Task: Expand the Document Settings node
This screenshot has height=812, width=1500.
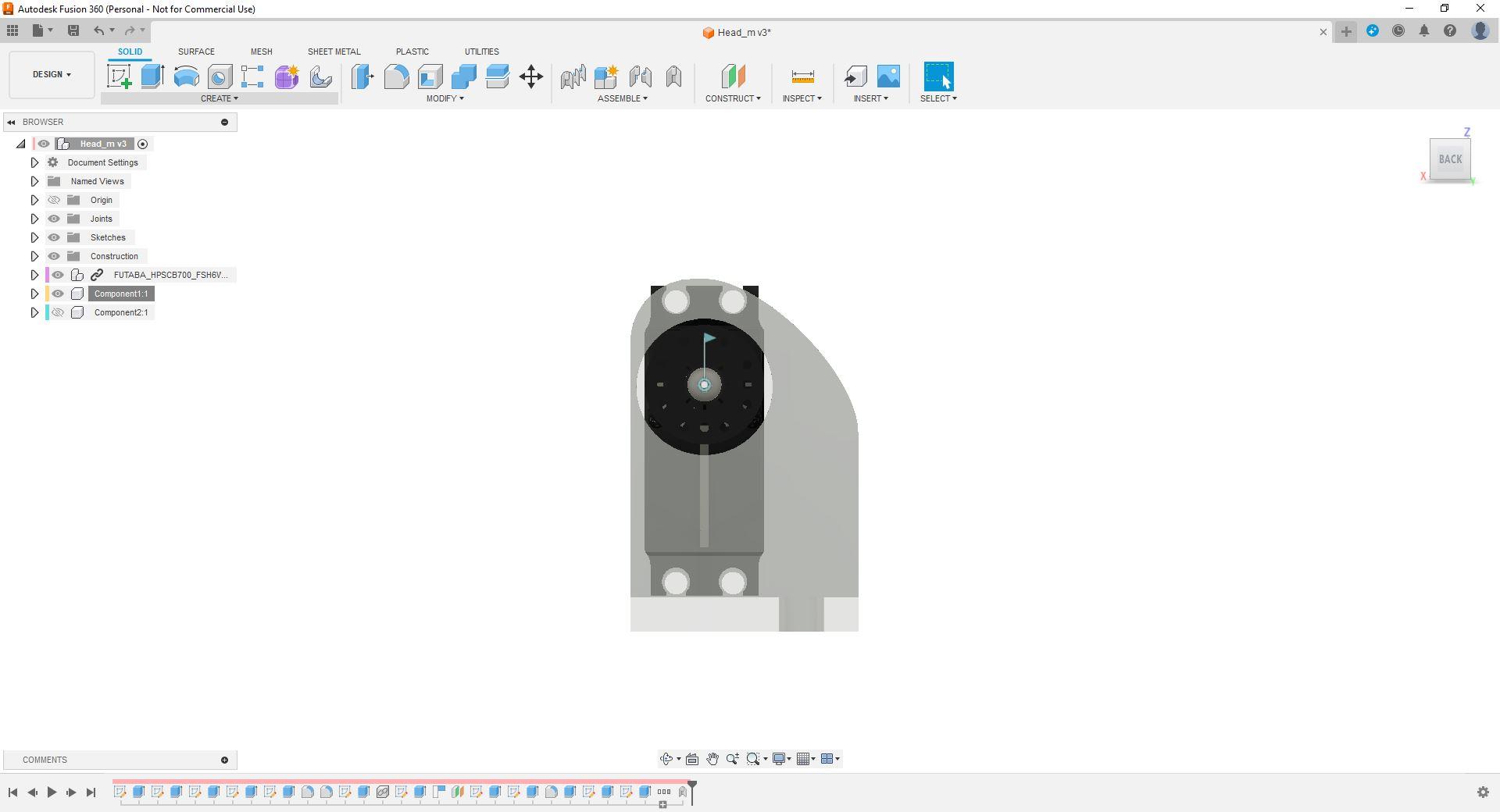Action: [x=34, y=162]
